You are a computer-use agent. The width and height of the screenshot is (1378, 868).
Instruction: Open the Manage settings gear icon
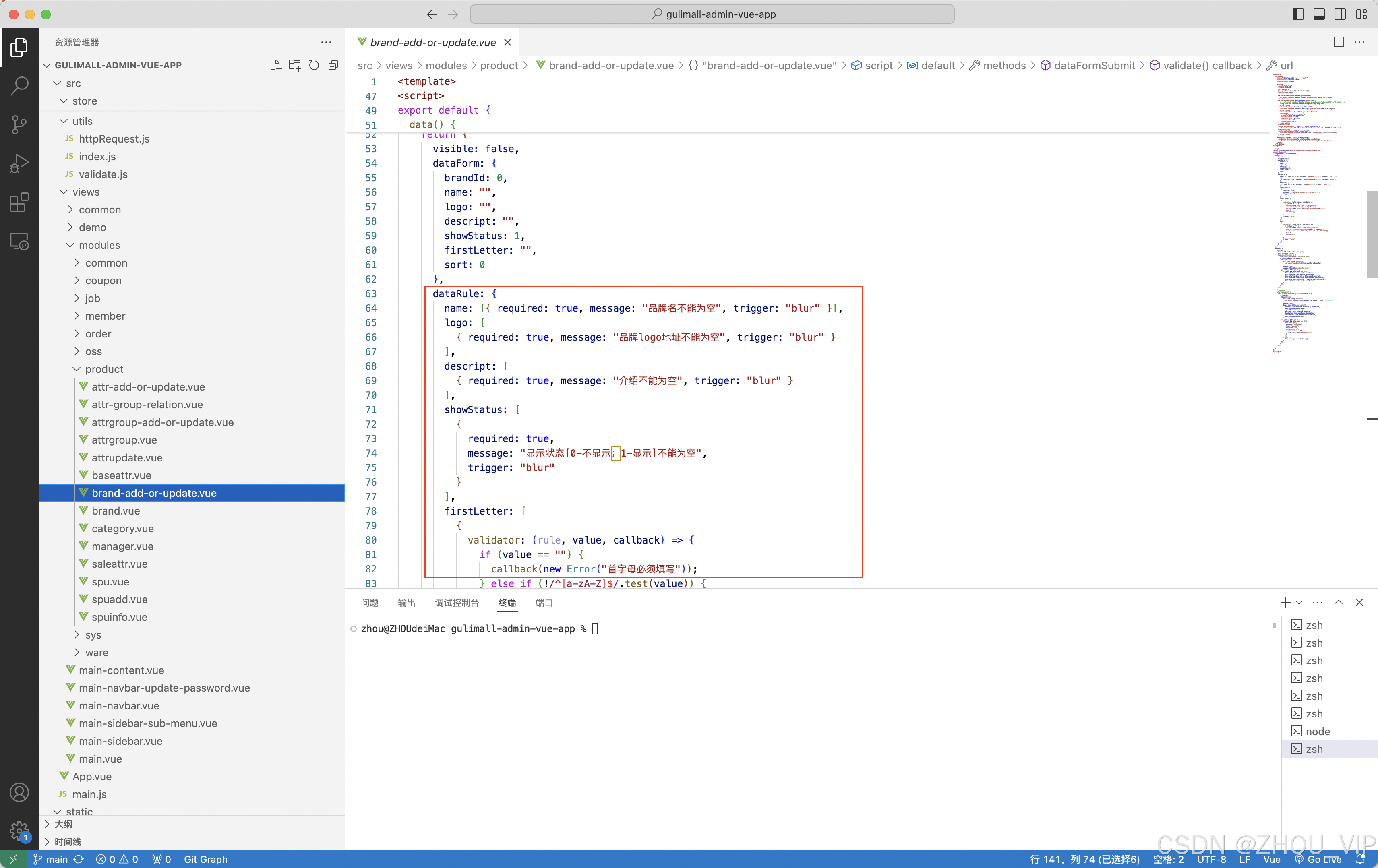(19, 830)
